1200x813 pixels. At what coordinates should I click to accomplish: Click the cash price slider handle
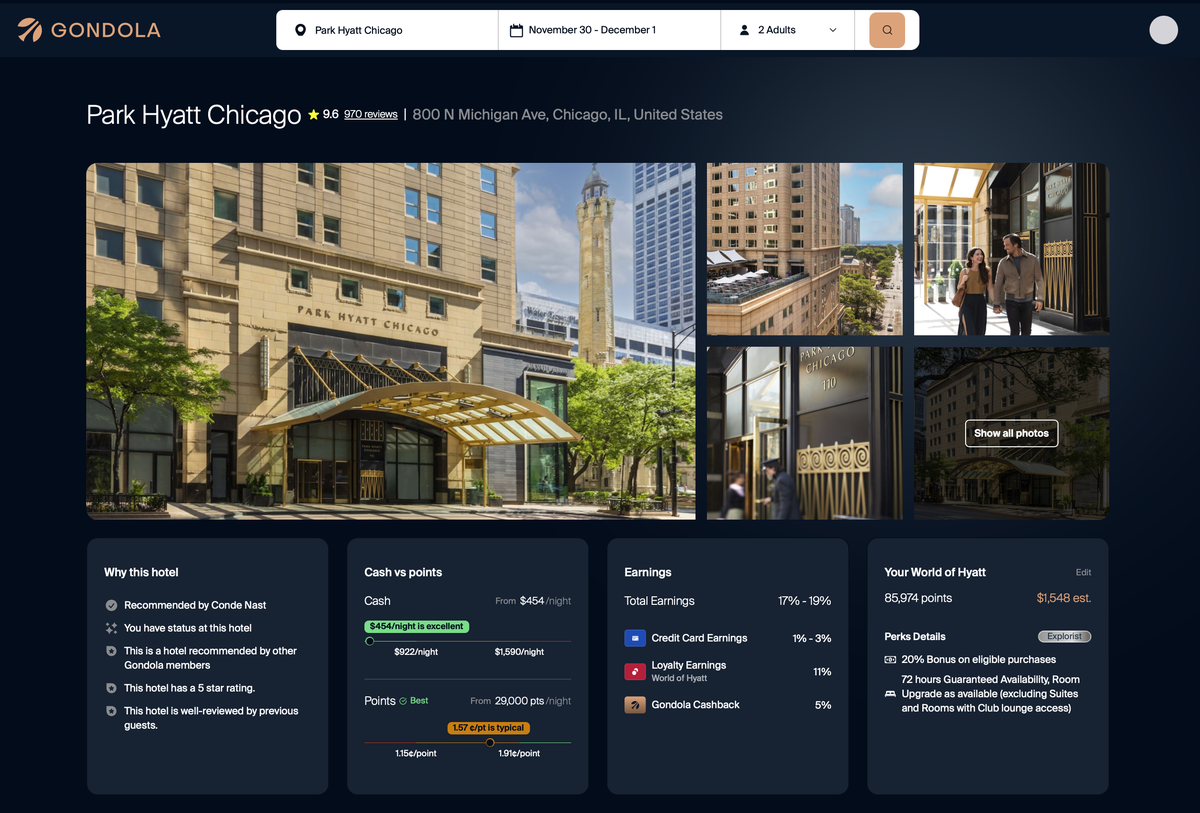pyautogui.click(x=370, y=641)
